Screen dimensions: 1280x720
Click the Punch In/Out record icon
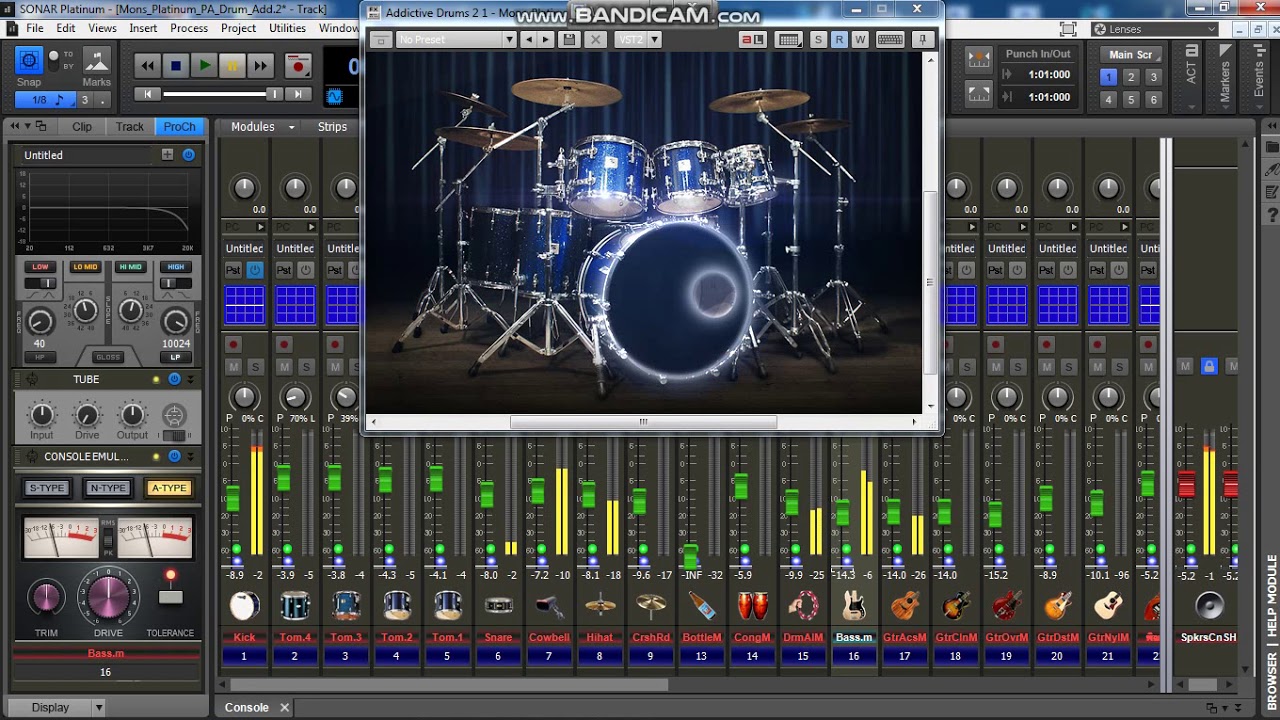979,60
